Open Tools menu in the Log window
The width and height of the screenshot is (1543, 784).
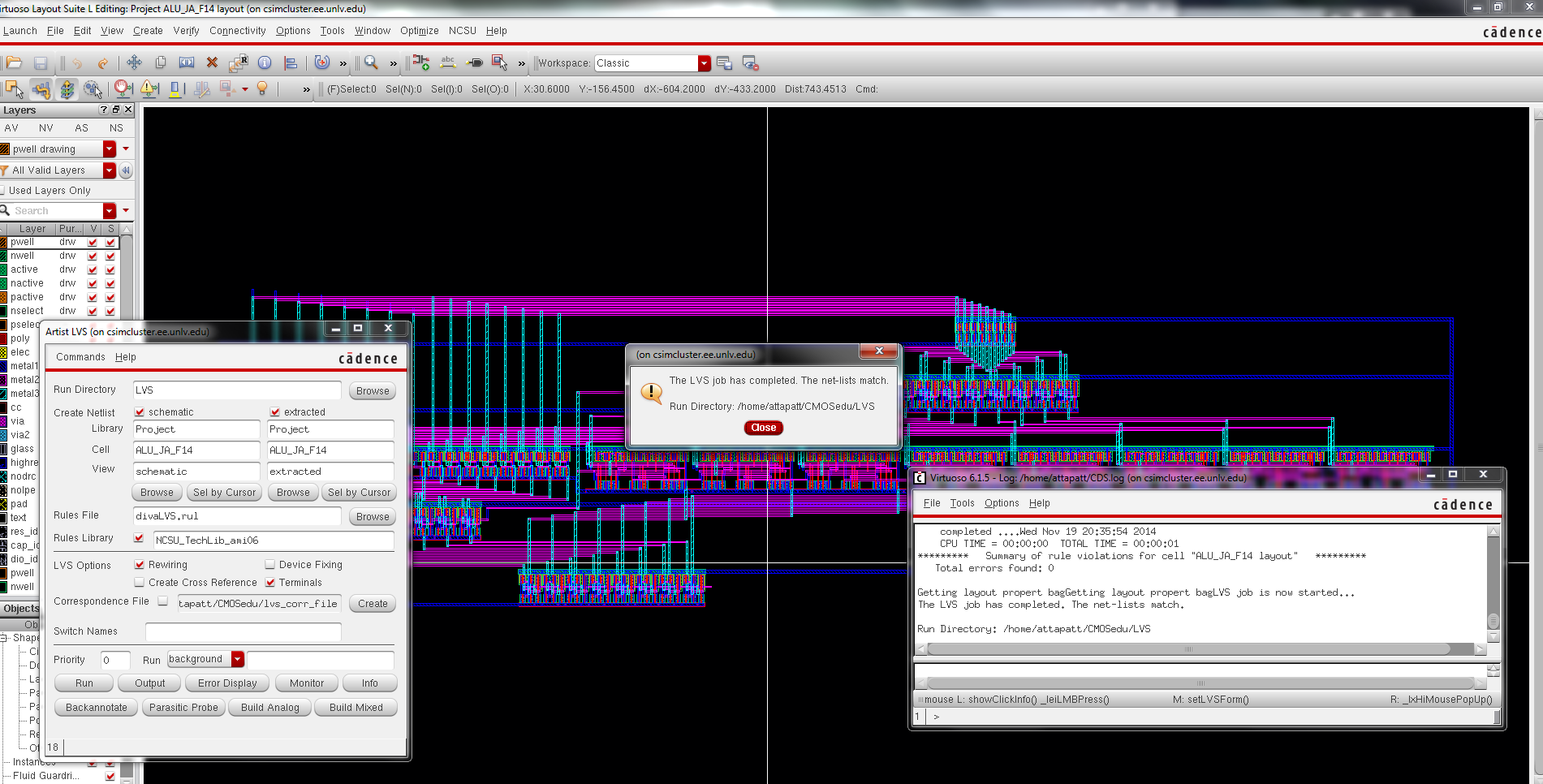point(962,503)
